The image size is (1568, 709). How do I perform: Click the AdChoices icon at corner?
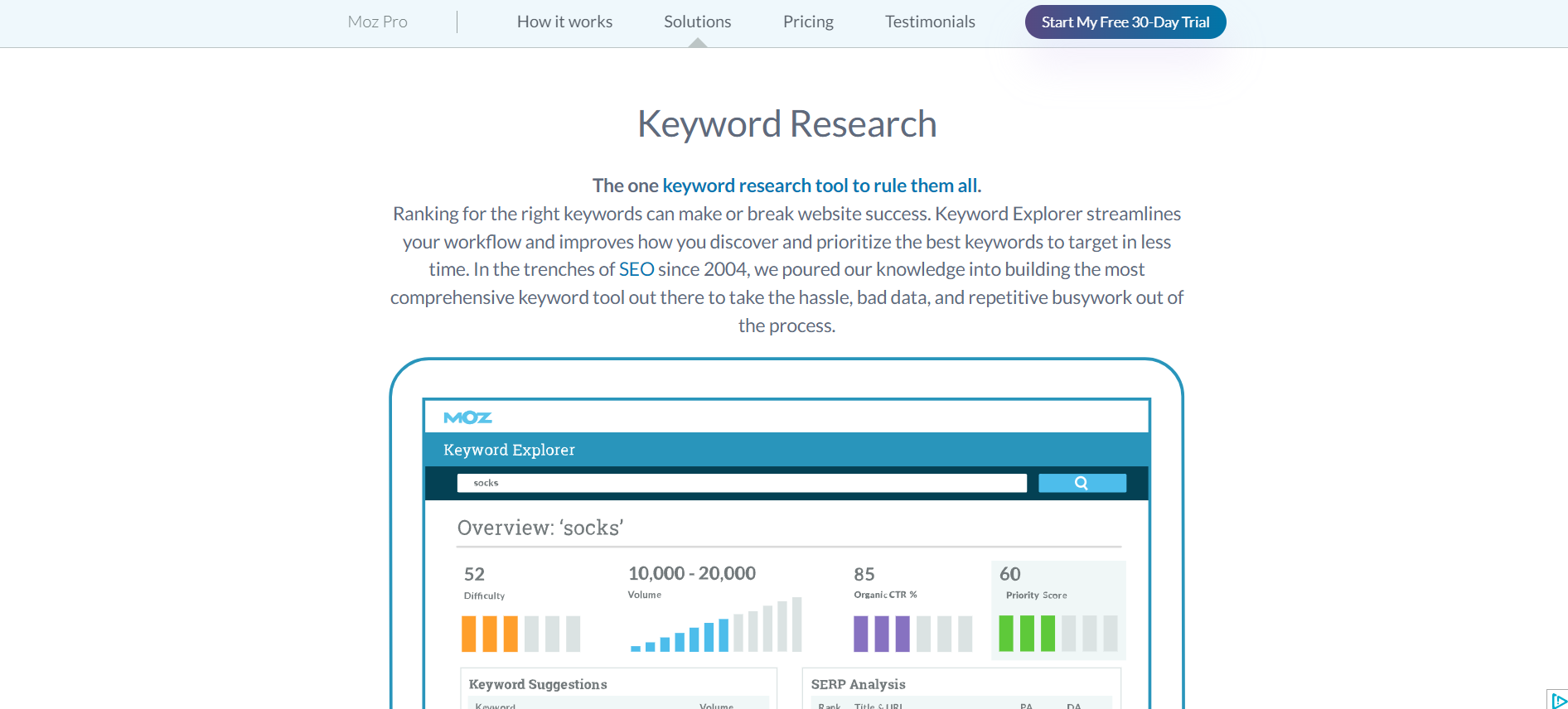[1557, 700]
